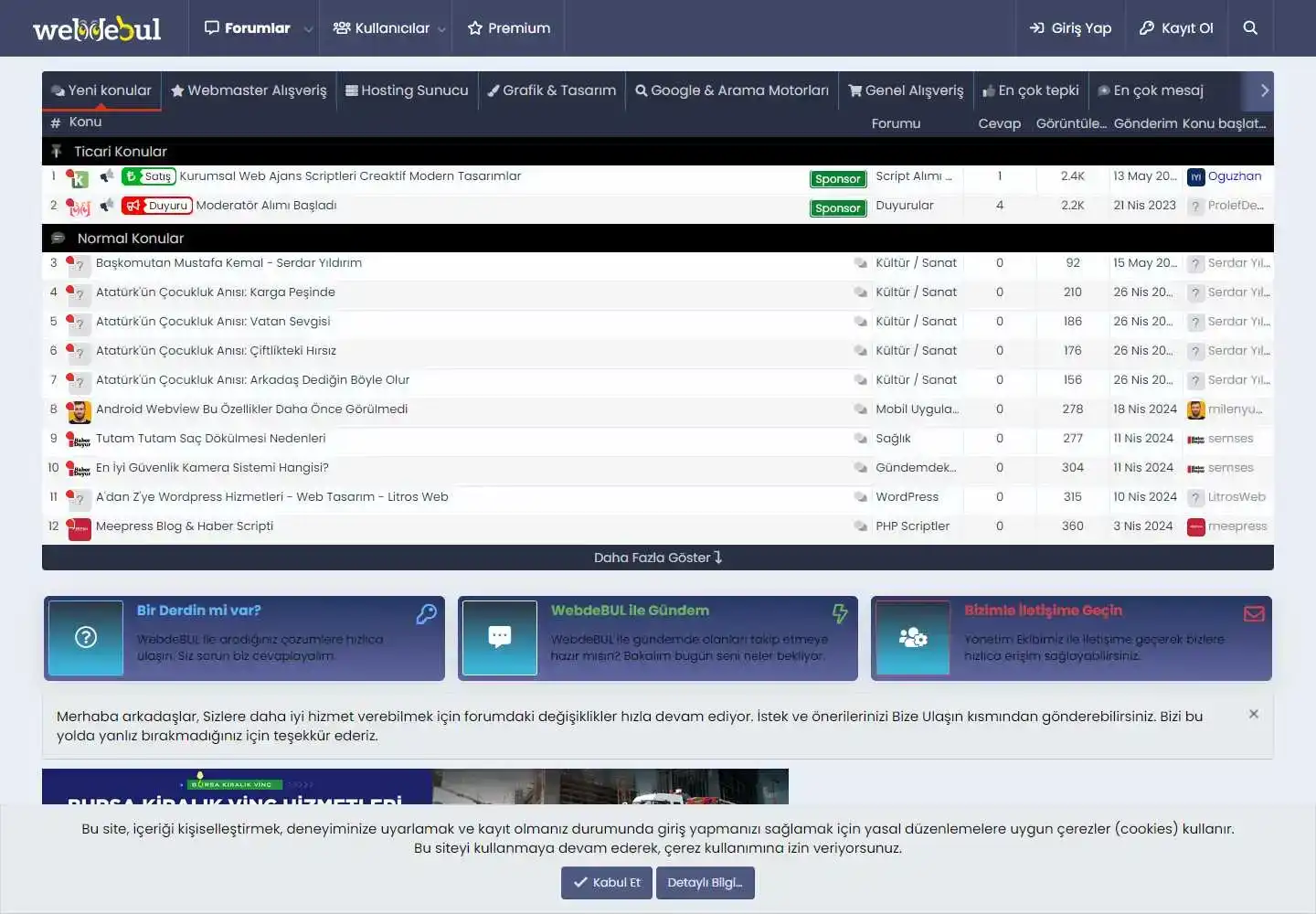Click the LitrosWeb placeholder avatar
1316x914 pixels.
pyautogui.click(x=1195, y=498)
